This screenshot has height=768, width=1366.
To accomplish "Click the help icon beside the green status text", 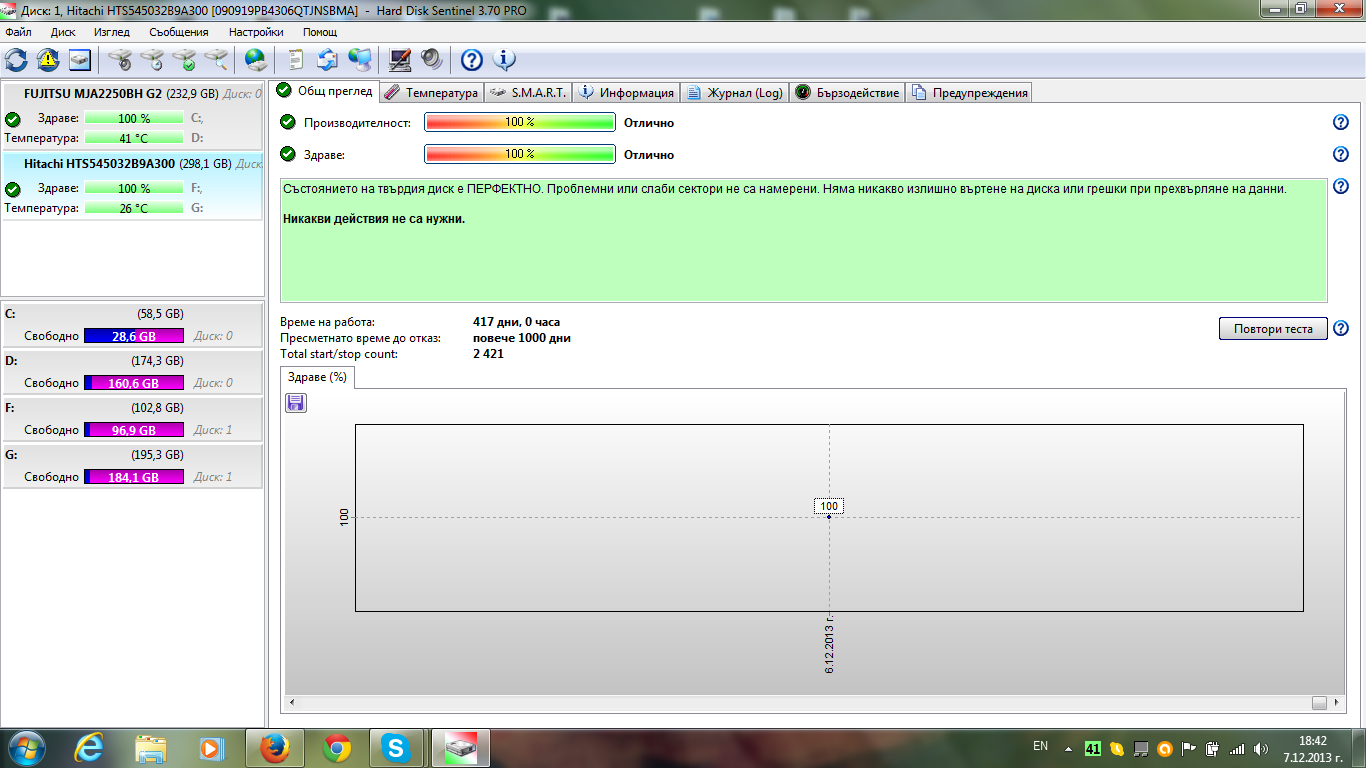I will (1341, 186).
